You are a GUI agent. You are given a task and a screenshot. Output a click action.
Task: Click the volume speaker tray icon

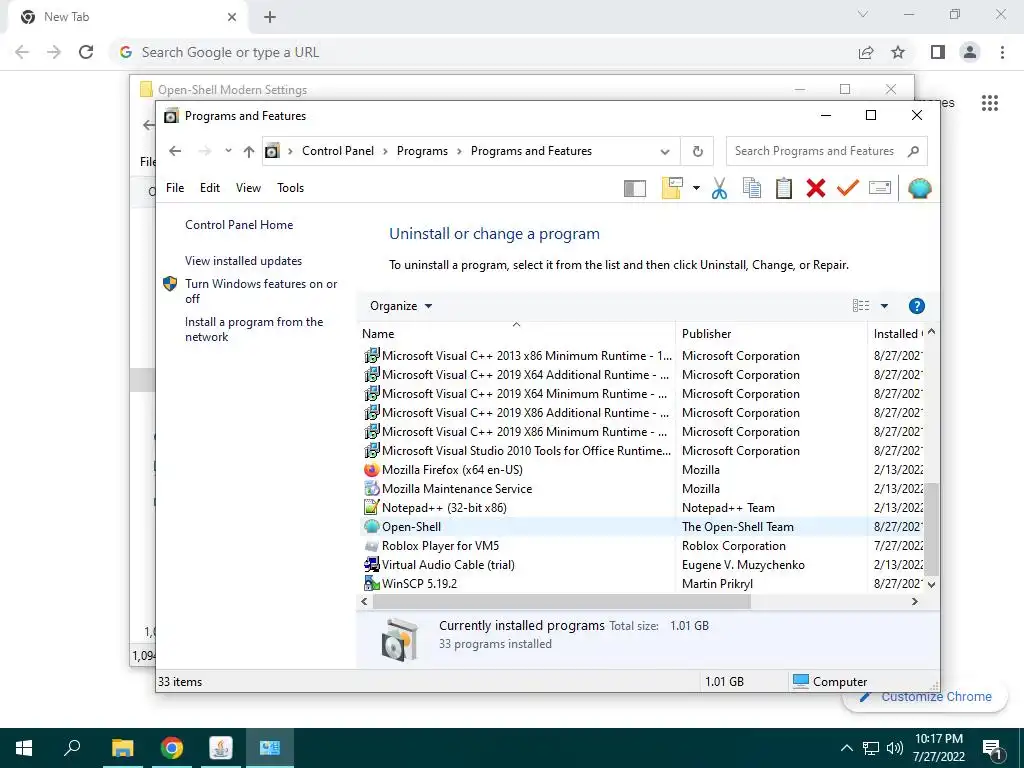894,748
